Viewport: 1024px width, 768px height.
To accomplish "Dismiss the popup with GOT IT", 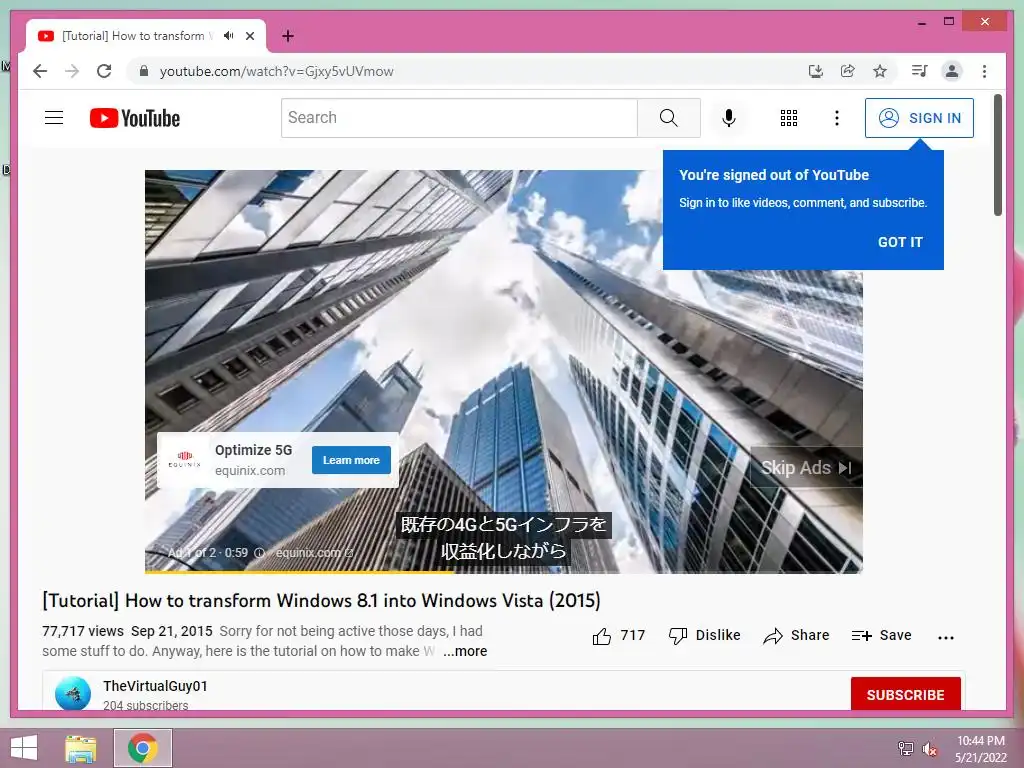I will (x=900, y=242).
